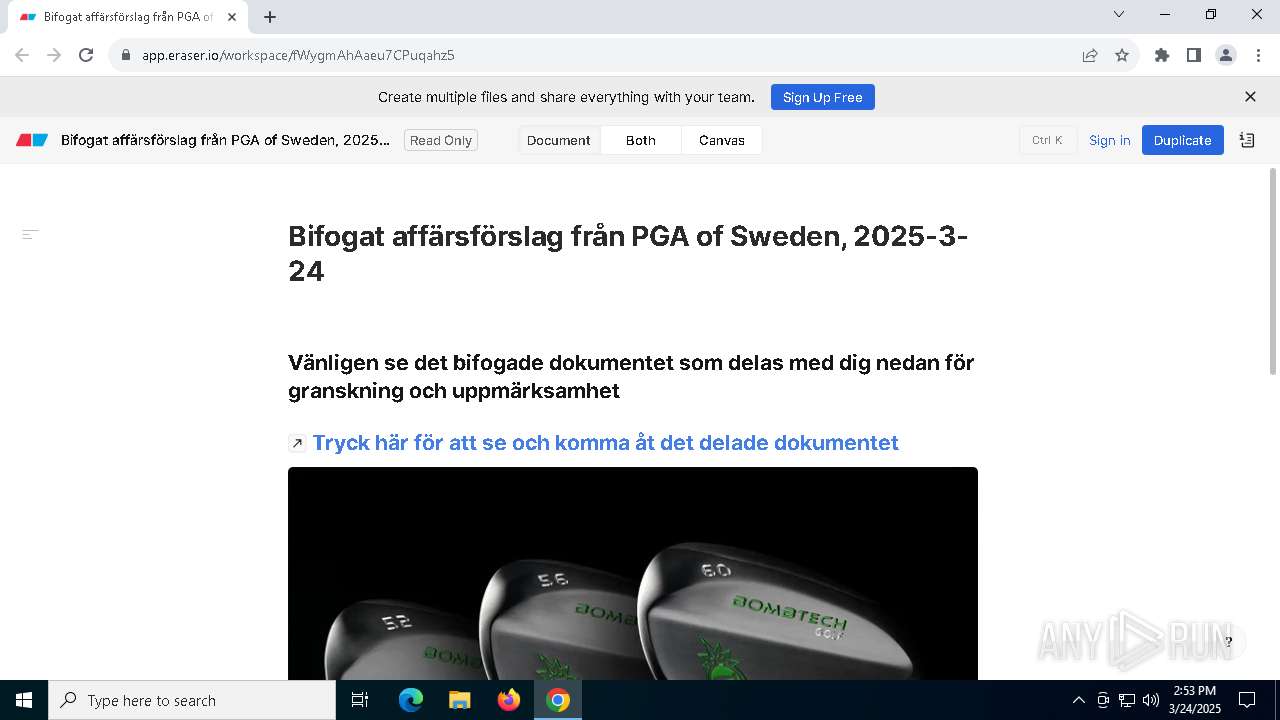
Task: Open File Explorer from taskbar
Action: tap(459, 700)
